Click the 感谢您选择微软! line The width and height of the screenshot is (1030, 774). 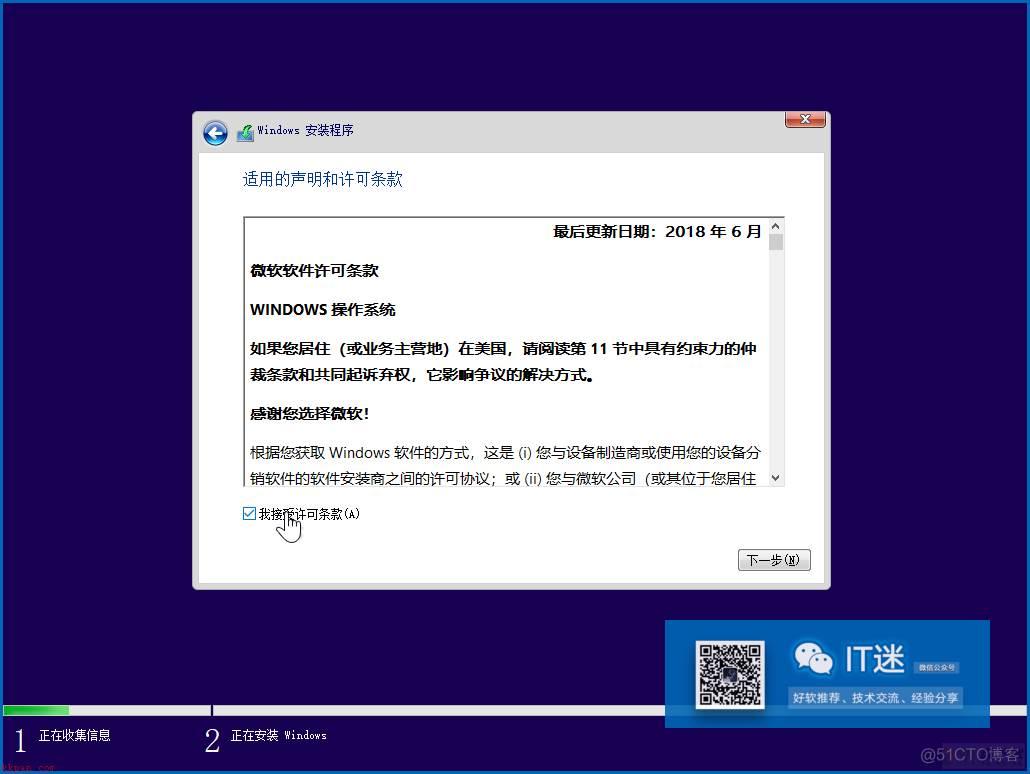pyautogui.click(x=309, y=413)
